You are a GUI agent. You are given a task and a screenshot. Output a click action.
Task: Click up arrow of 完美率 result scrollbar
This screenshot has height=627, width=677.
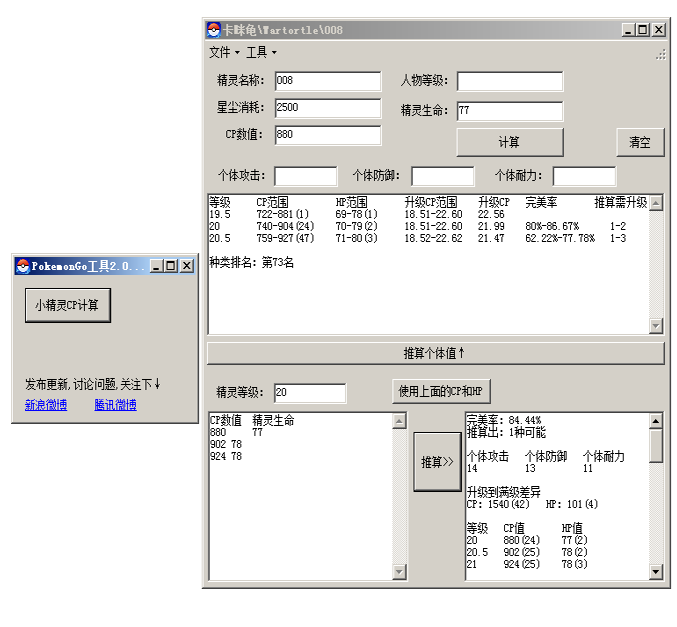656,421
